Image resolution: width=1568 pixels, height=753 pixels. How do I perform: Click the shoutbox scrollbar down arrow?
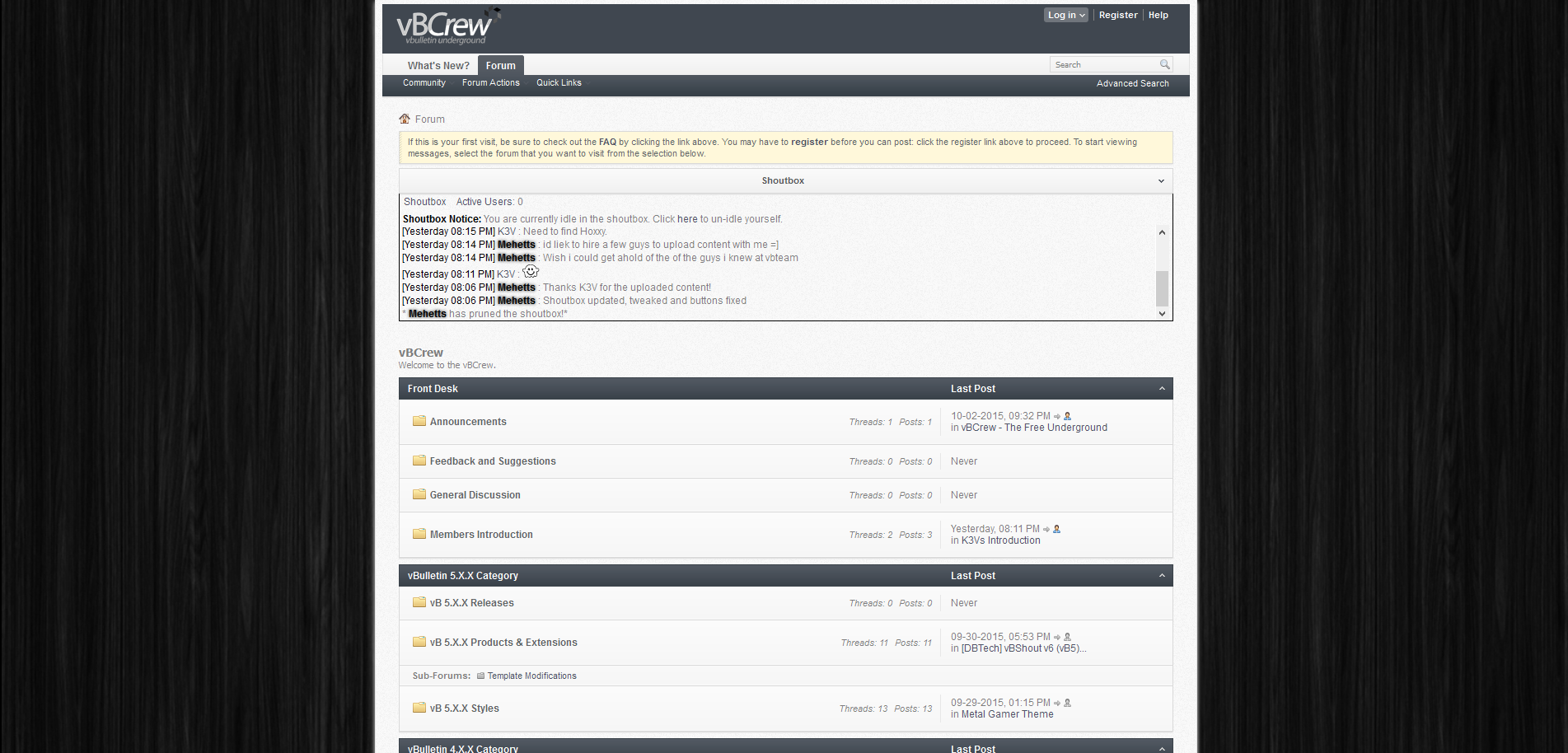pyautogui.click(x=1162, y=314)
